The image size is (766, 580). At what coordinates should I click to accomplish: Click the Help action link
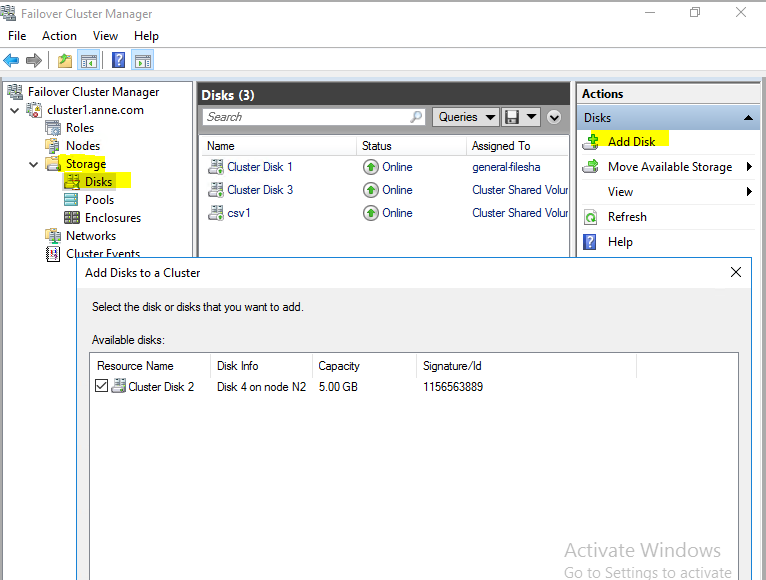click(x=620, y=242)
